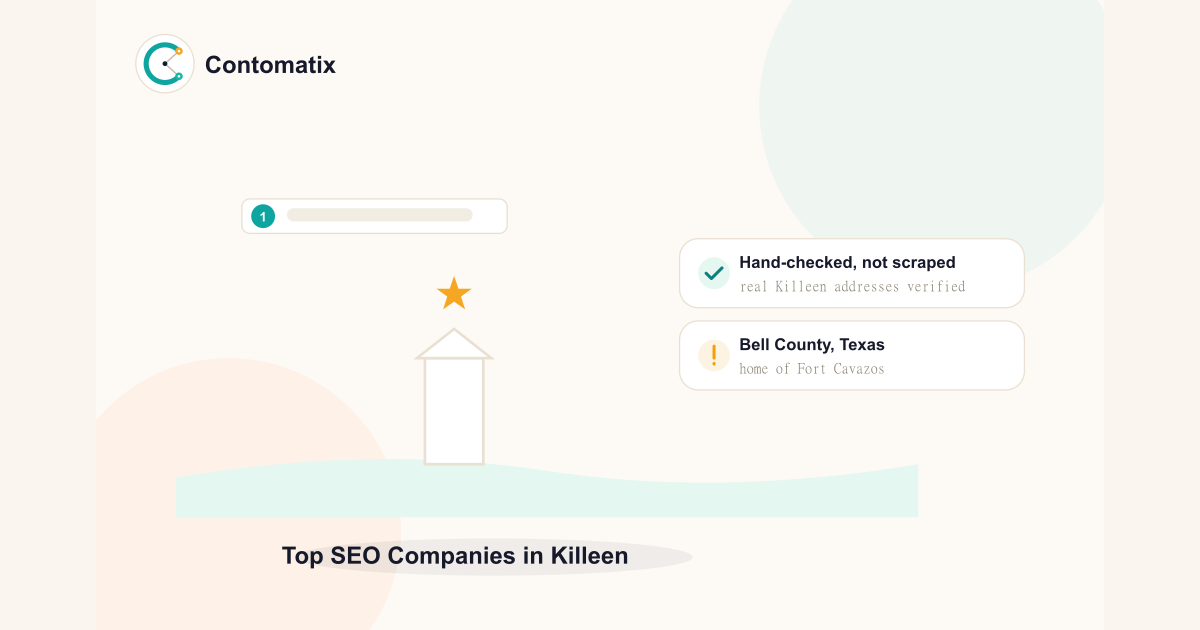Click the 'Bell County, Texas' heading

(812, 345)
